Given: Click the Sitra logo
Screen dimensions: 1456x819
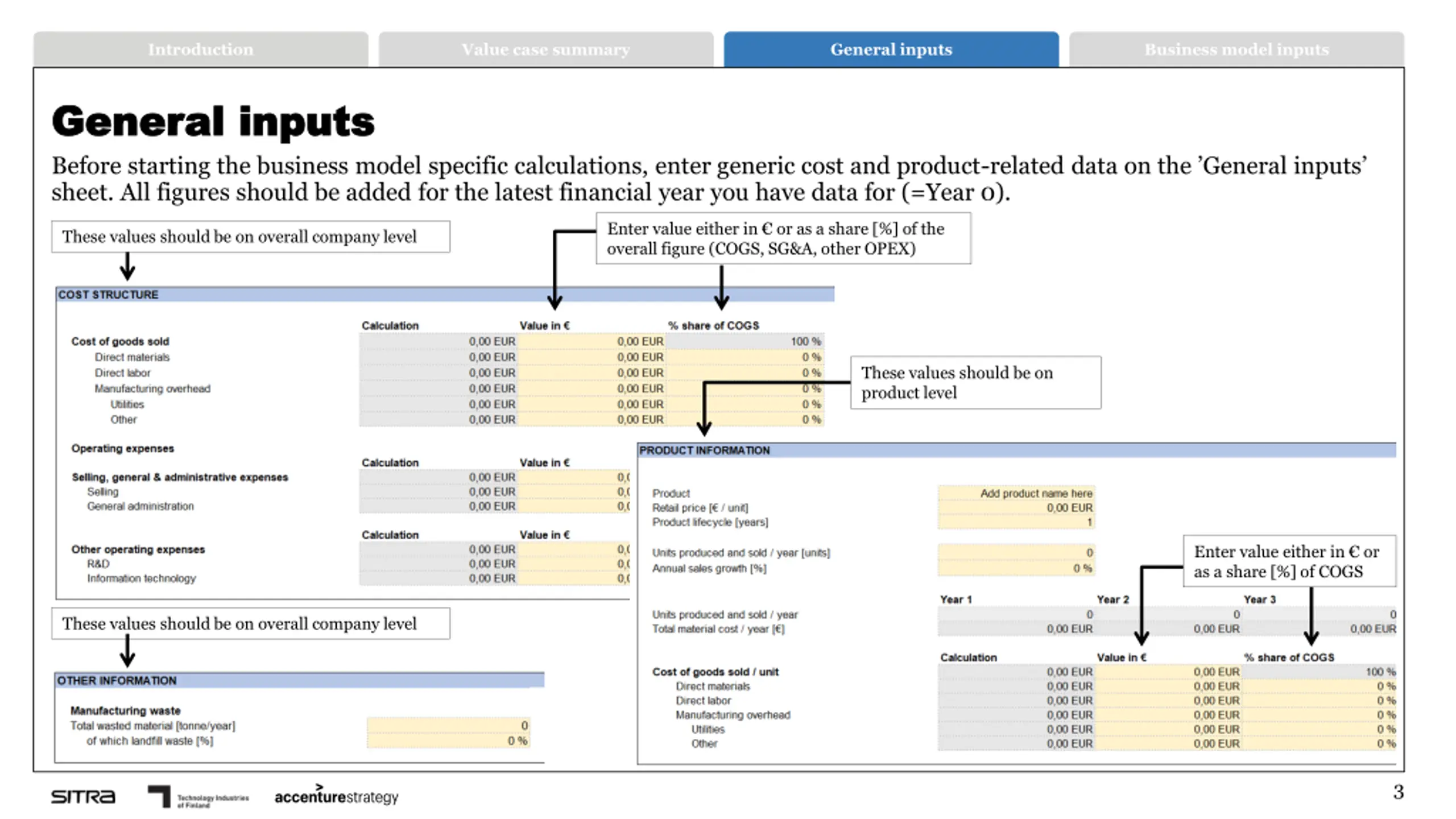Looking at the screenshot, I should (x=83, y=797).
